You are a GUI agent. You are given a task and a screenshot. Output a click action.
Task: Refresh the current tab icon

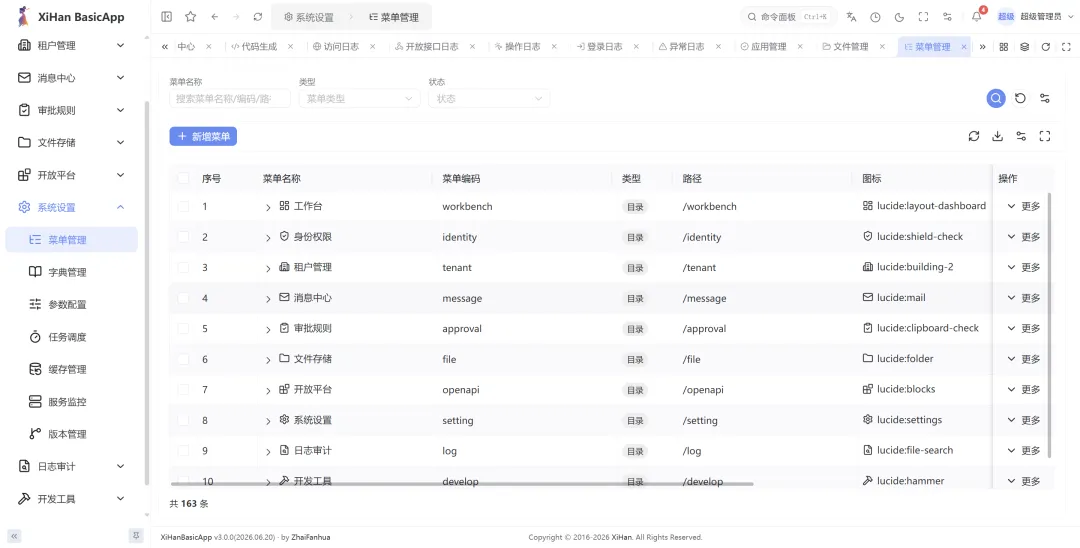pos(1046,47)
